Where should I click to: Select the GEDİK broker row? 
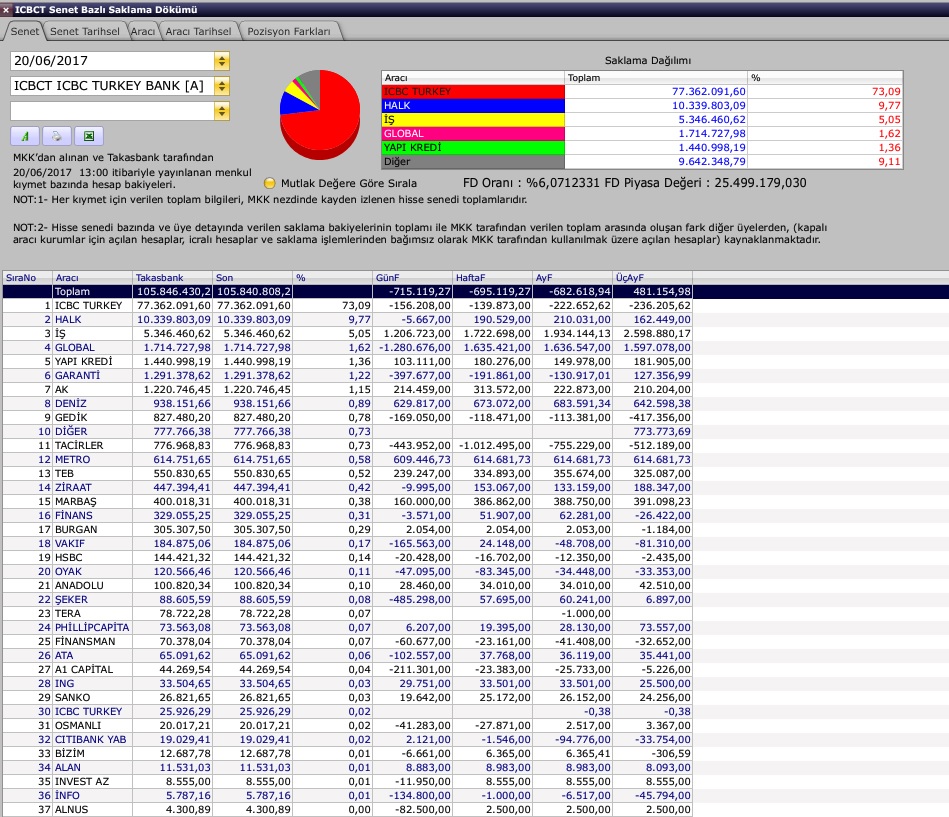[x=347, y=417]
